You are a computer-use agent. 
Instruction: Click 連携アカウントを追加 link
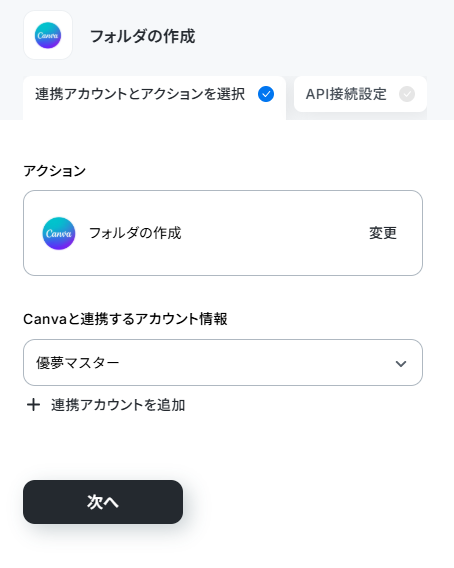[x=118, y=405]
